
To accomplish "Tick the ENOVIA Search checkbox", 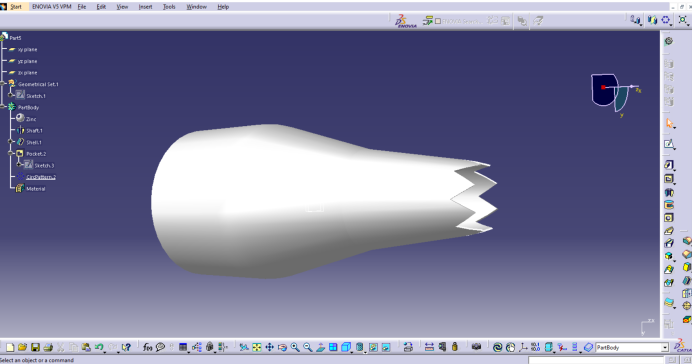I will [x=438, y=21].
